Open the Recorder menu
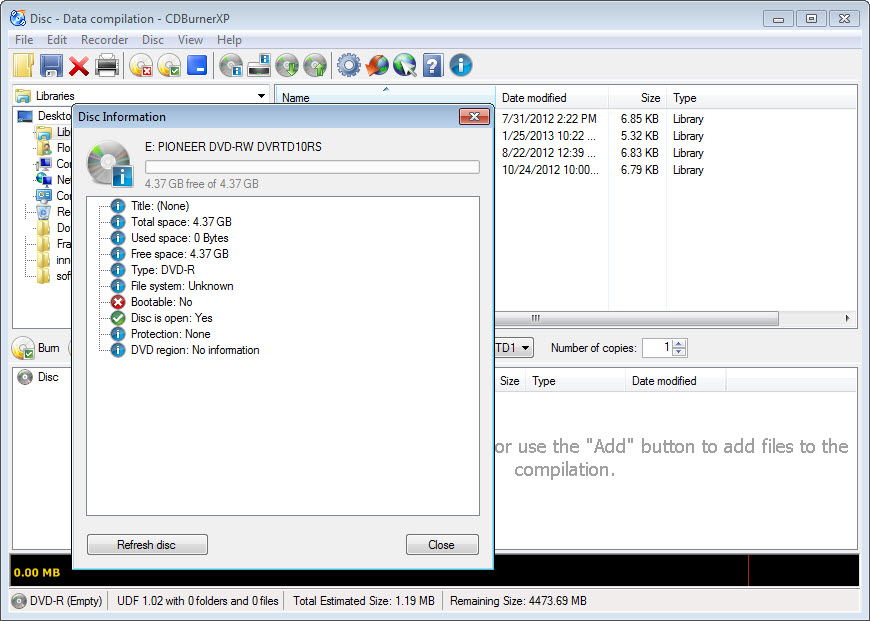The height and width of the screenshot is (621, 870). 104,40
